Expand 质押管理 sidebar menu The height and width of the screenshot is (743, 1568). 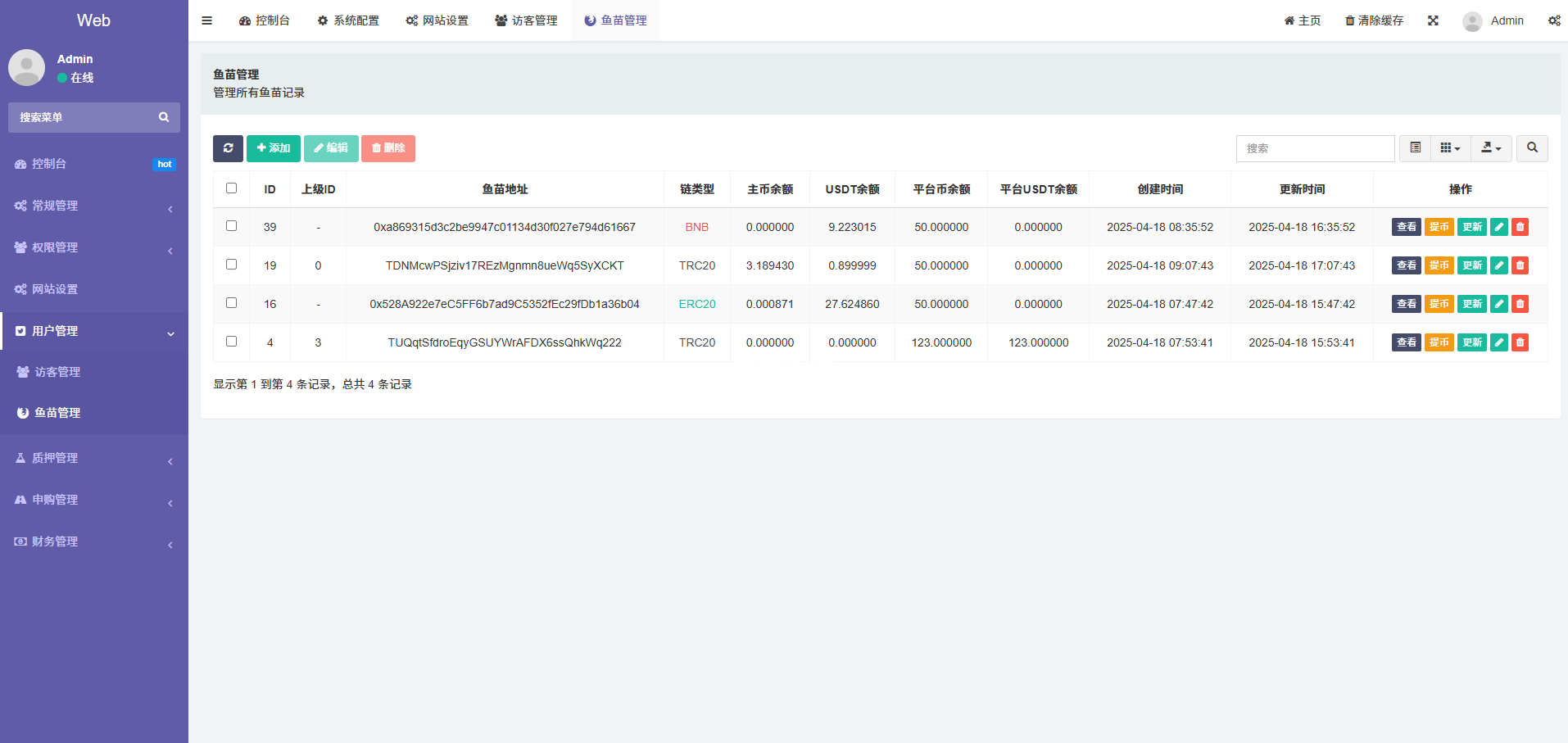pos(94,458)
